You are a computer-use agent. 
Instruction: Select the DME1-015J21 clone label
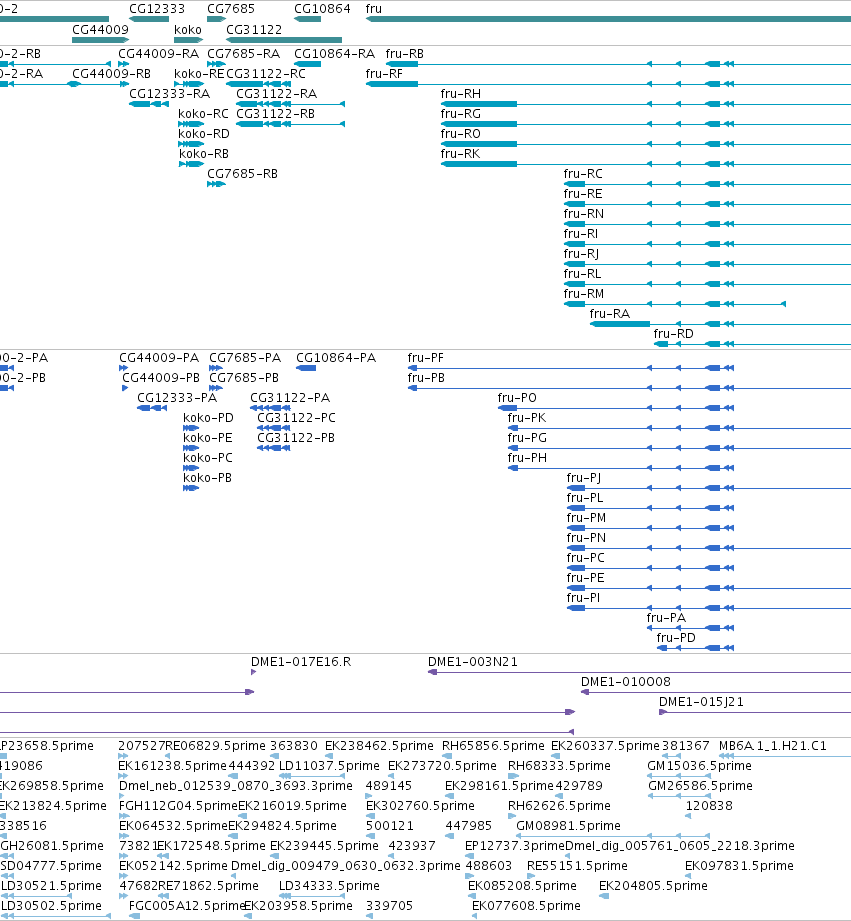click(x=701, y=701)
